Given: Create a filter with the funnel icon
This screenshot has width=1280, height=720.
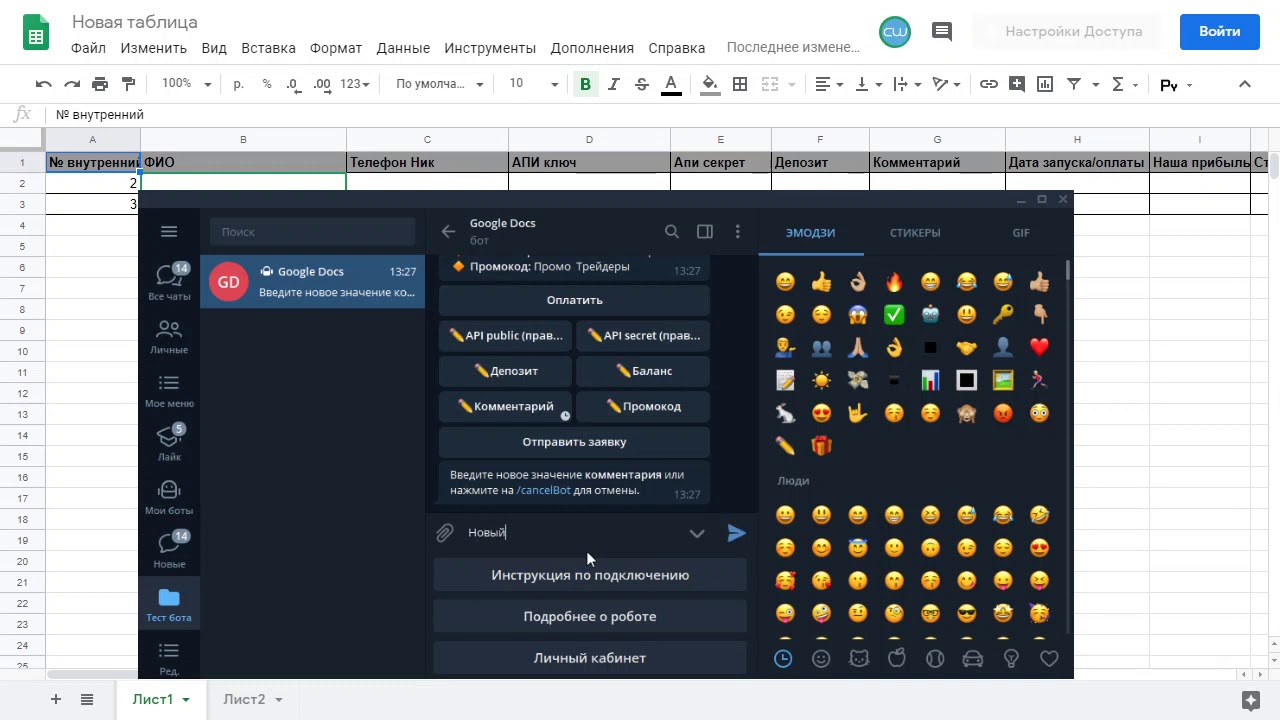Looking at the screenshot, I should coord(1074,84).
